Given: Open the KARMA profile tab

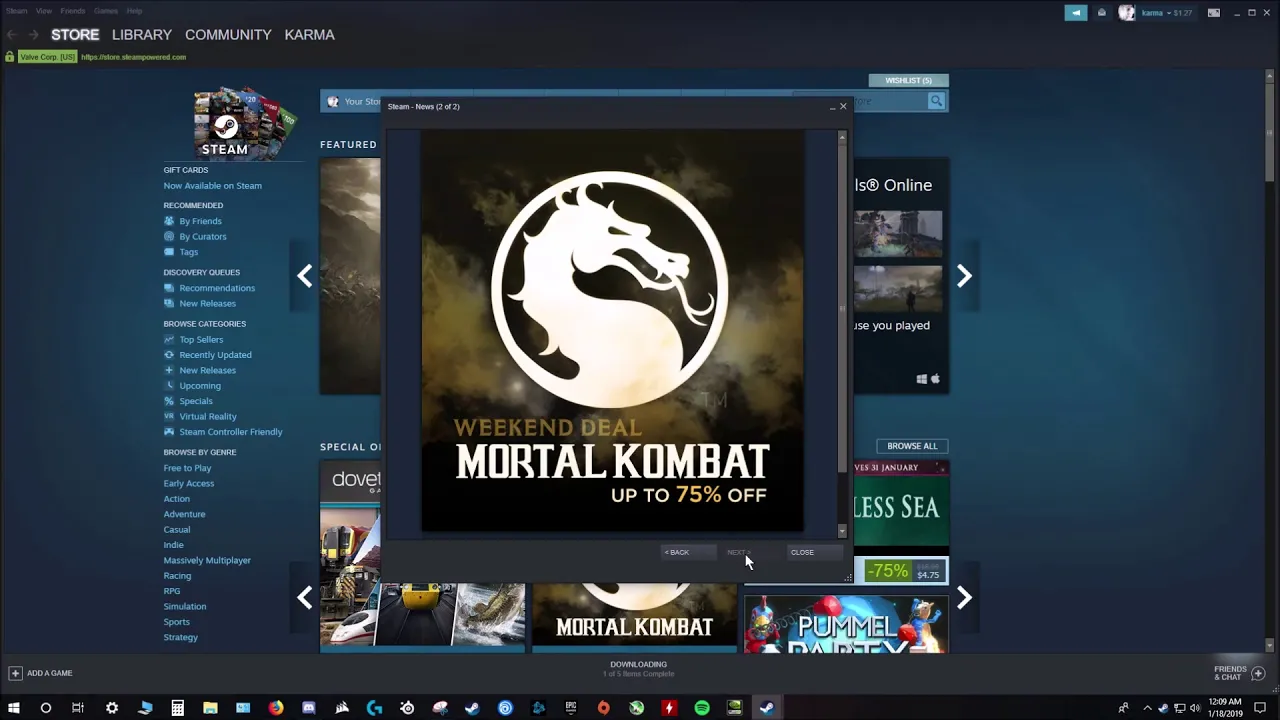Looking at the screenshot, I should click(x=309, y=34).
